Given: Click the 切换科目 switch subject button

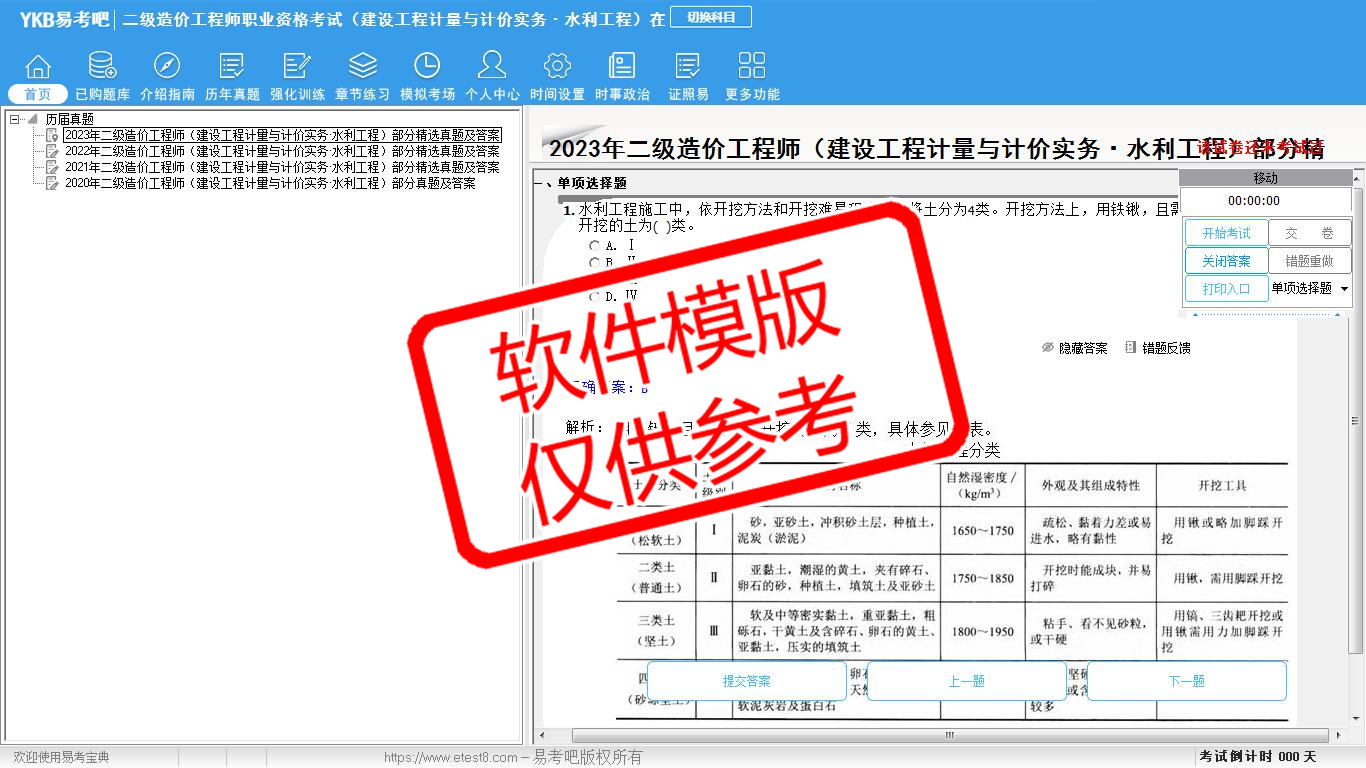Looking at the screenshot, I should (x=710, y=18).
